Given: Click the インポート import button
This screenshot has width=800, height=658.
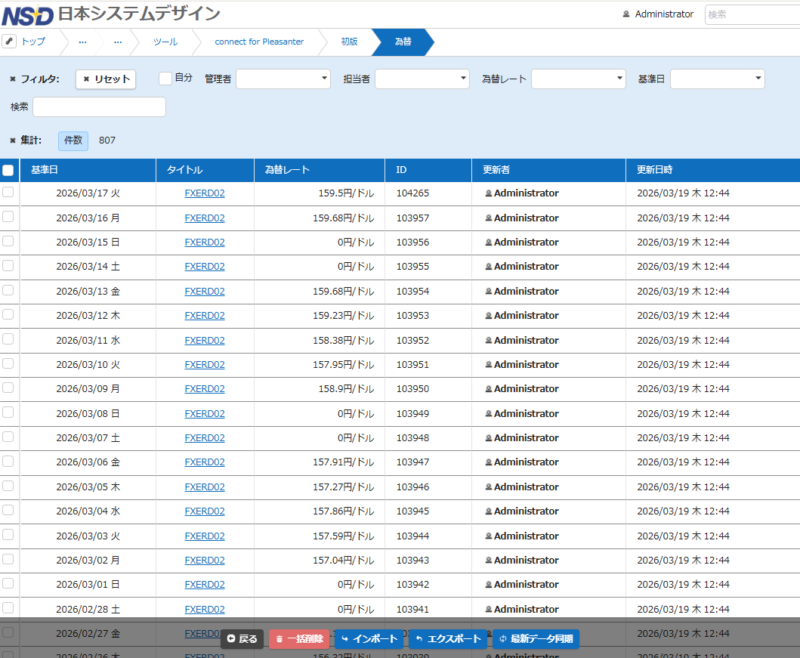Looking at the screenshot, I should click(x=369, y=638).
